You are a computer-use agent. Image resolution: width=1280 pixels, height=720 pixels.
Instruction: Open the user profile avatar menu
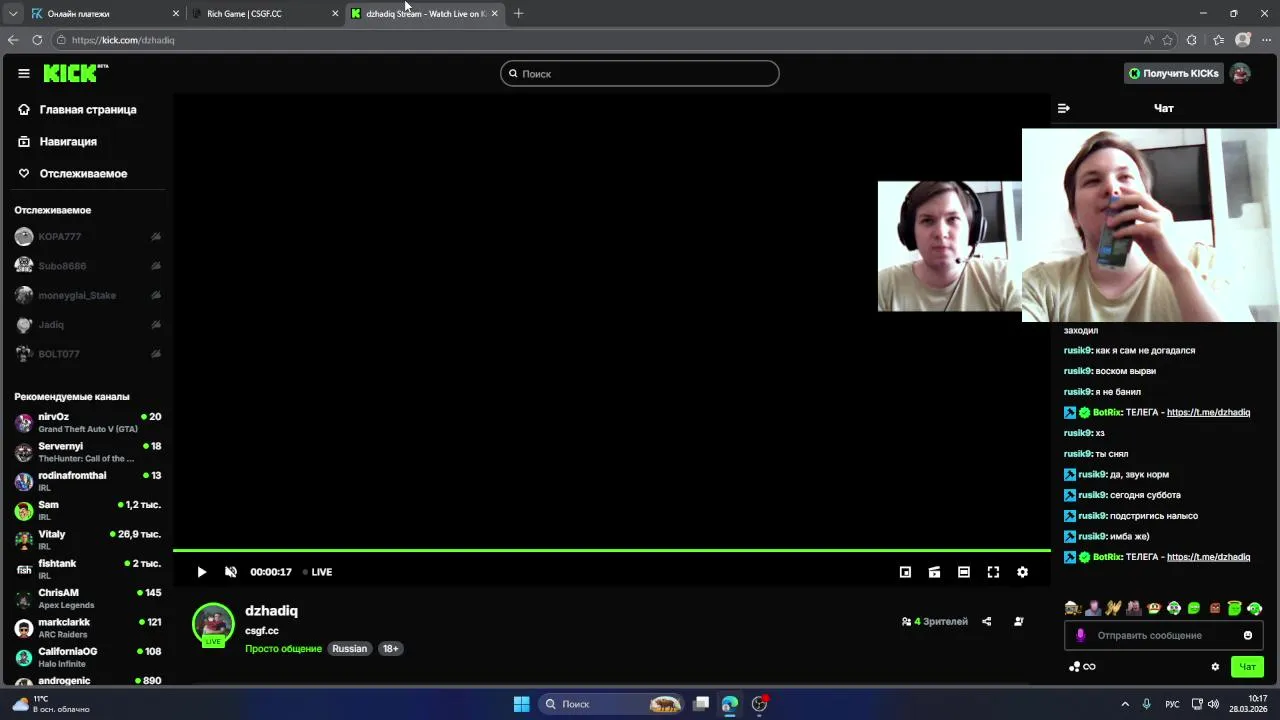coord(1241,73)
